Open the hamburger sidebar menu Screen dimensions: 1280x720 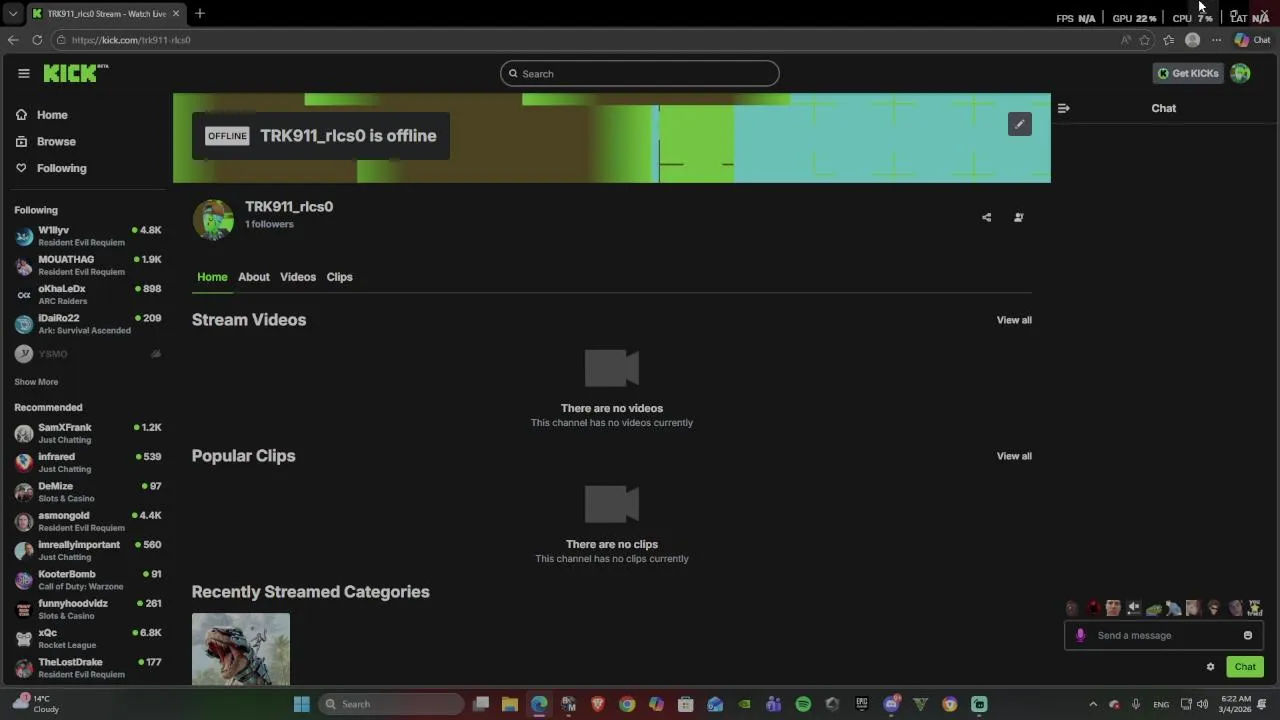pyautogui.click(x=23, y=73)
